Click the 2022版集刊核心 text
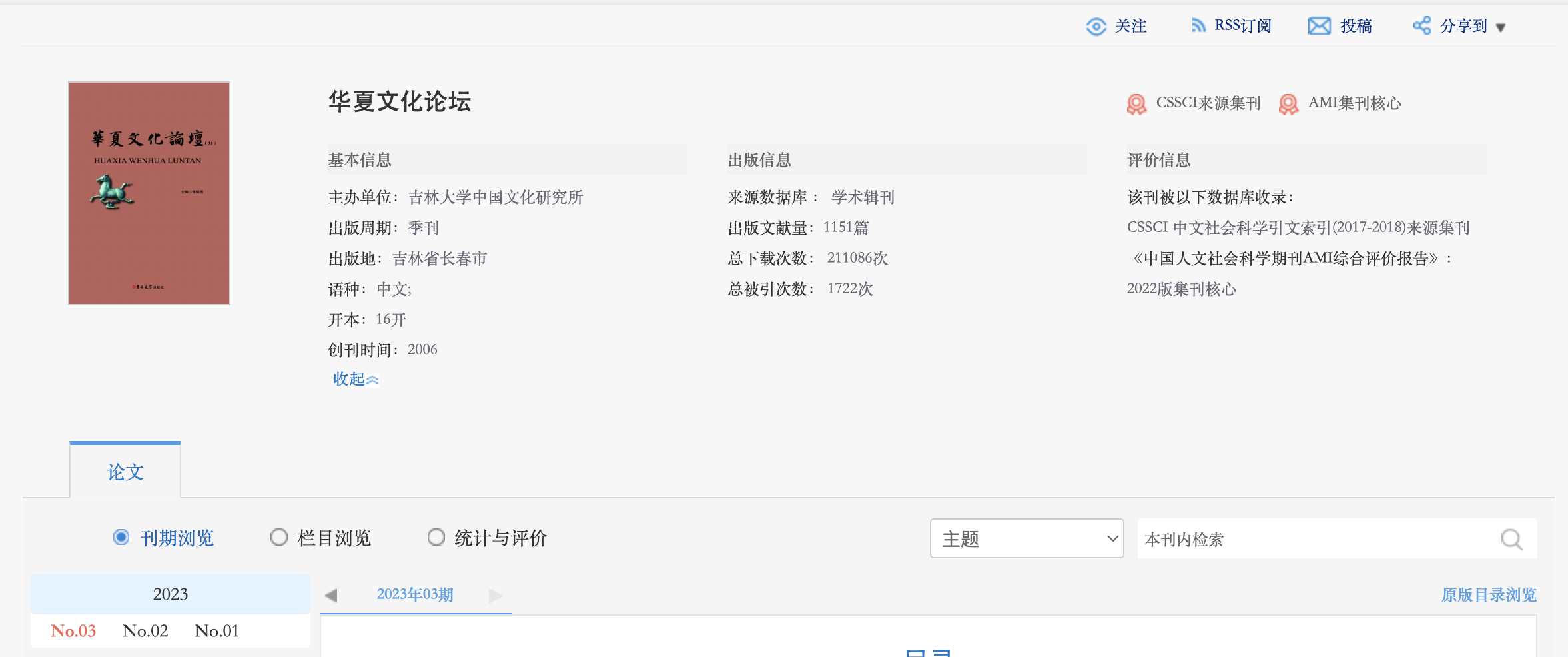Screen dimensions: 1568x657 (x=1182, y=289)
